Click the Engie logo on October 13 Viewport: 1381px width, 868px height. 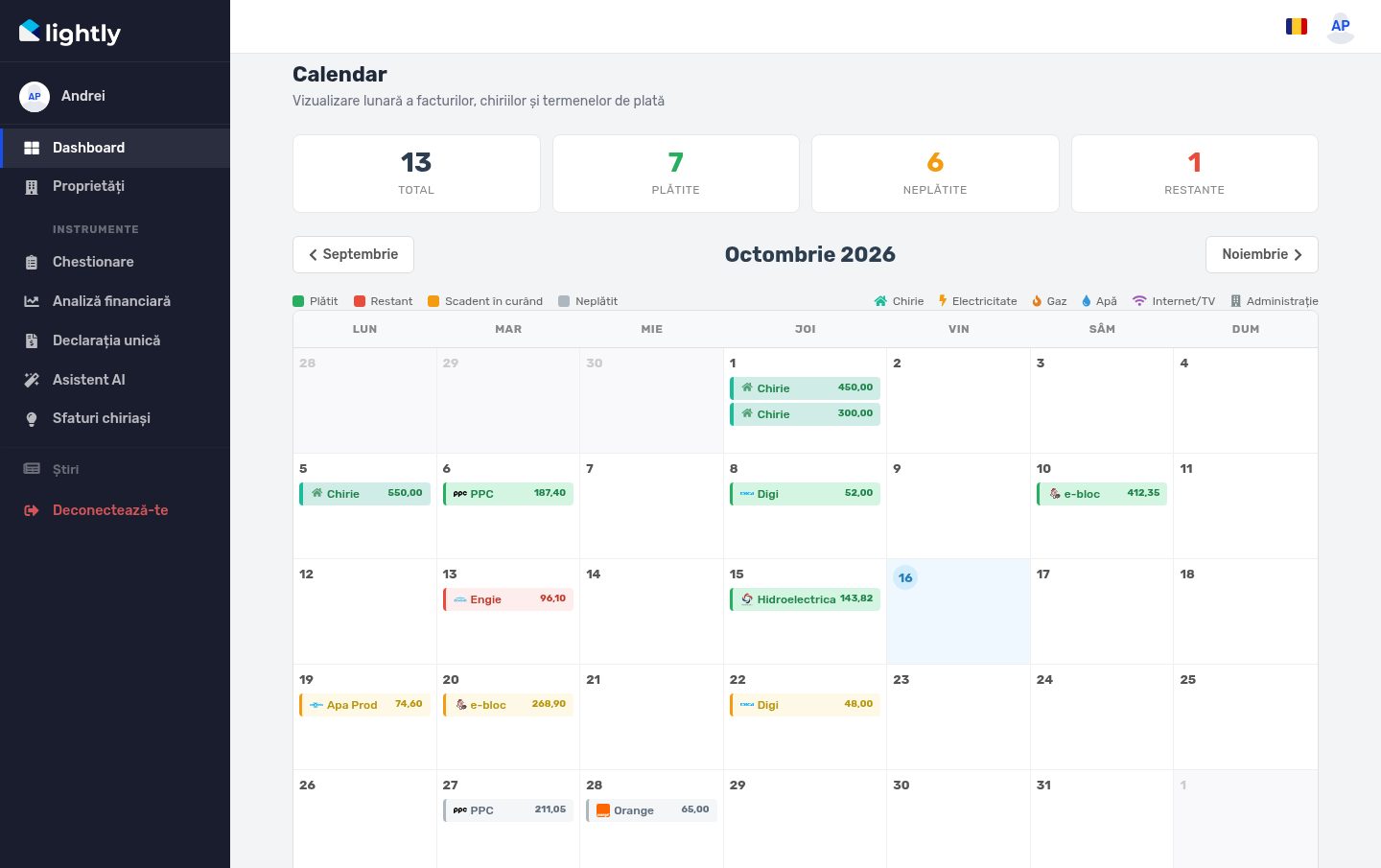tap(460, 599)
